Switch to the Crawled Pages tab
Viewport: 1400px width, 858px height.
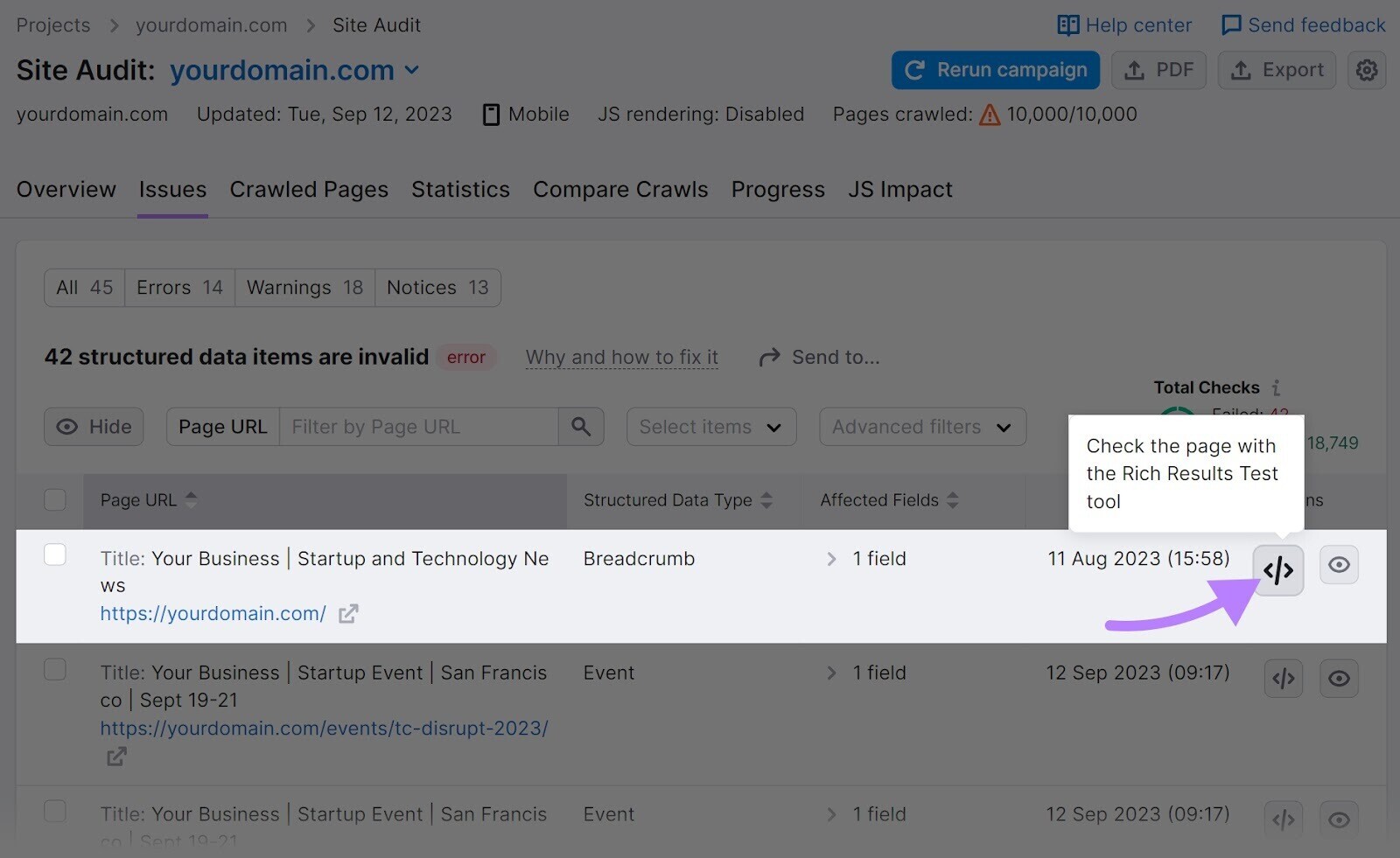(309, 190)
